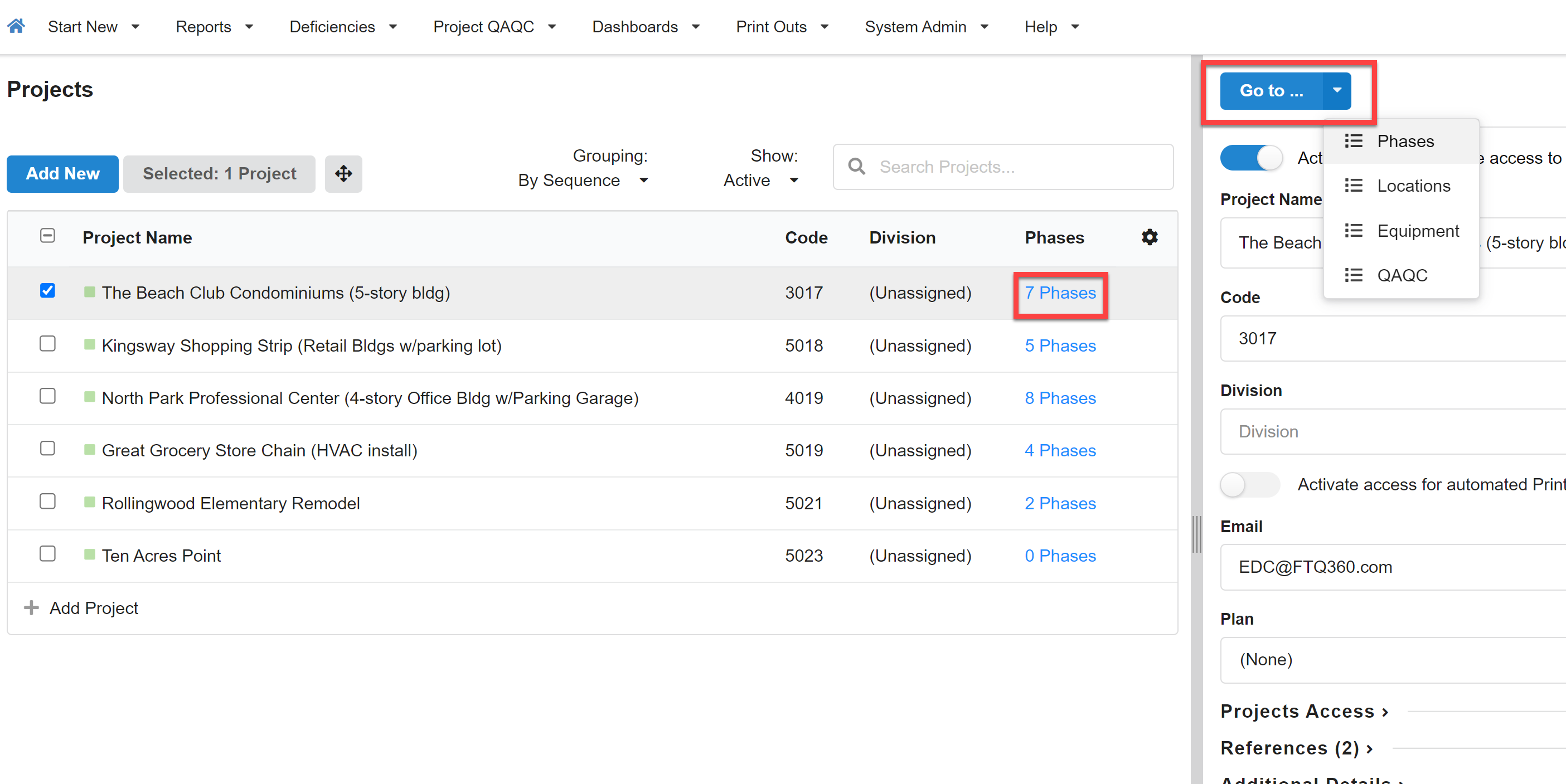
Task: Check the Ten Acres Point checkbox
Action: 47,554
